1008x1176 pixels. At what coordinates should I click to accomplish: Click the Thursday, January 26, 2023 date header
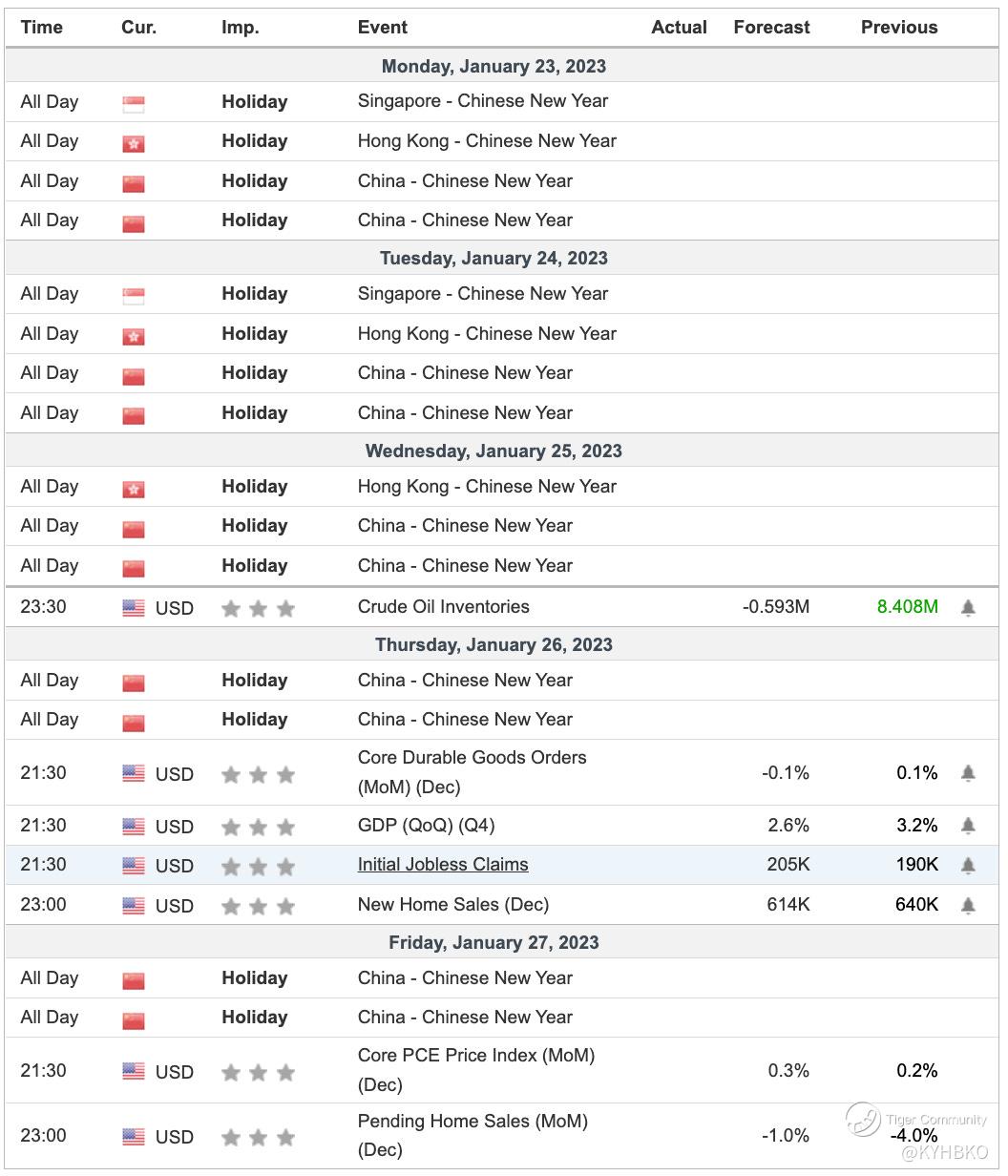point(493,644)
